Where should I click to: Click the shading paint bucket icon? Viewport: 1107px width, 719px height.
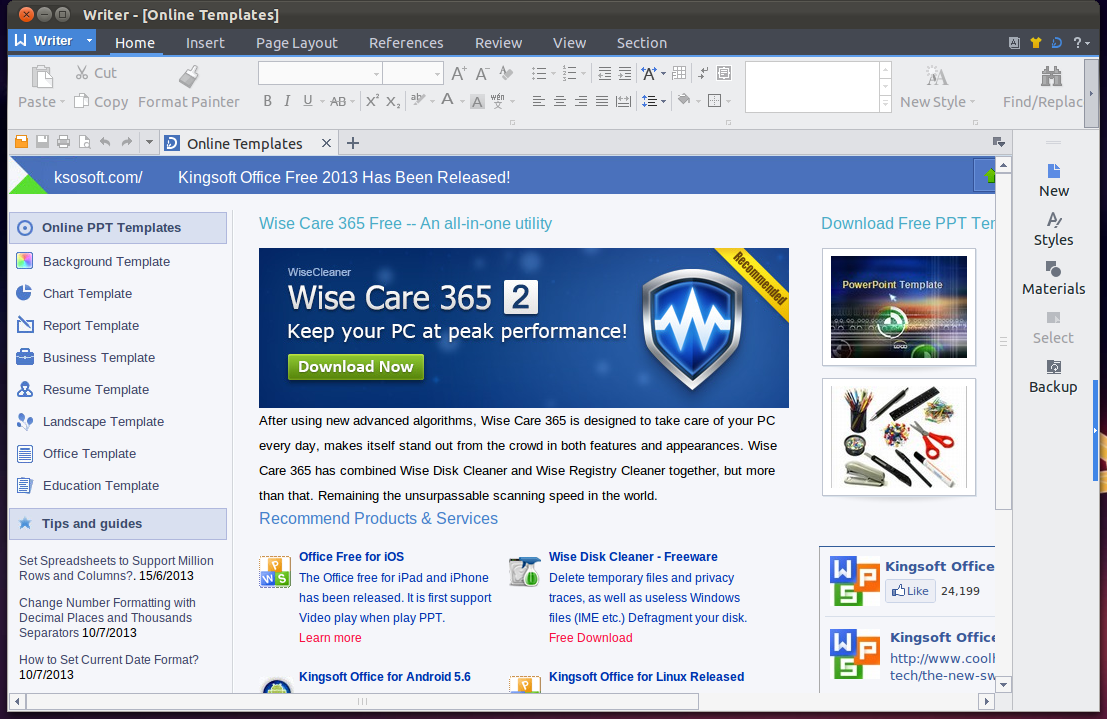683,100
